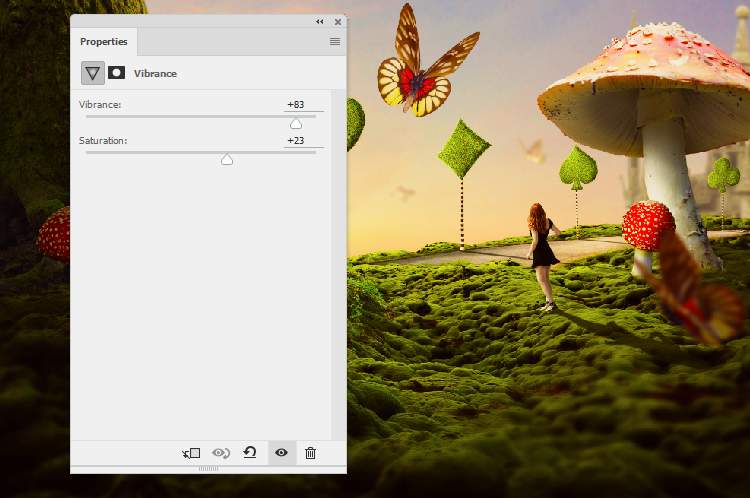
Task: Click the panel resize grip at bottom
Action: tap(208, 468)
